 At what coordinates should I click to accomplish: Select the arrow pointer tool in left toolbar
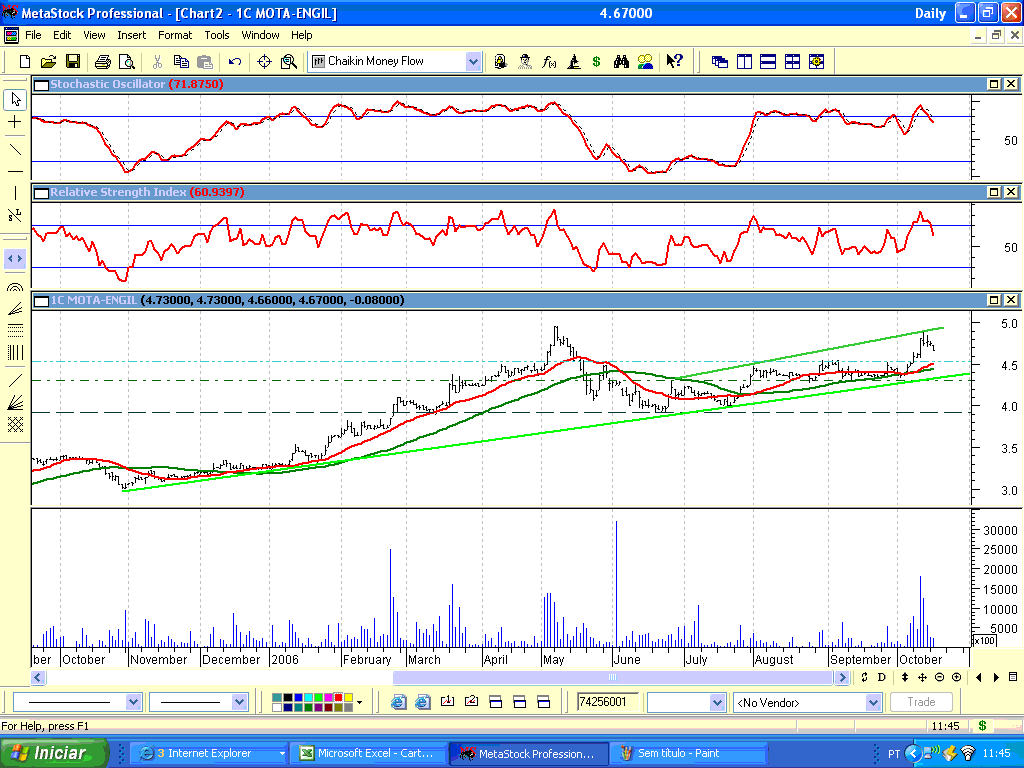pyautogui.click(x=15, y=99)
